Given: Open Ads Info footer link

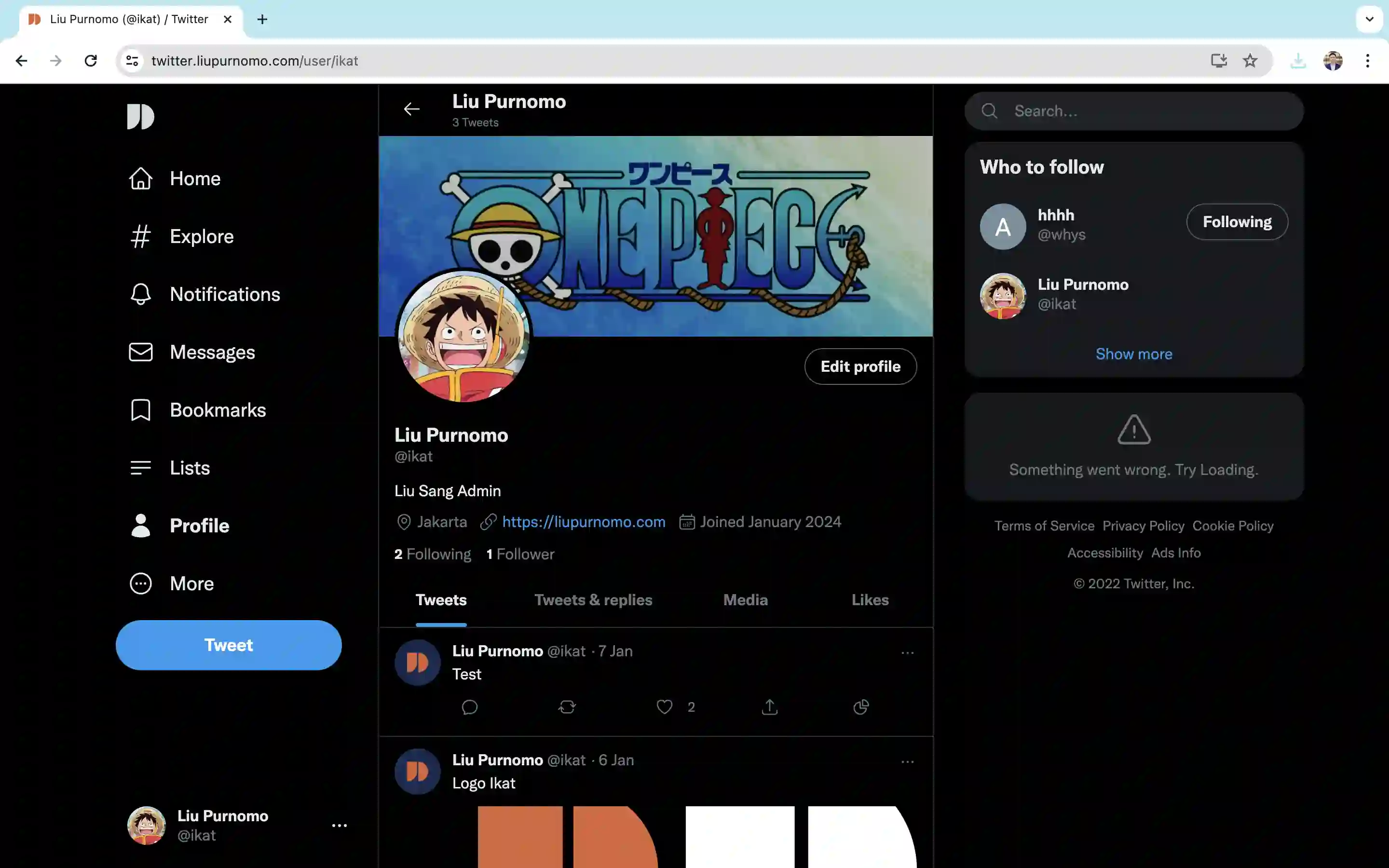Looking at the screenshot, I should point(1175,553).
